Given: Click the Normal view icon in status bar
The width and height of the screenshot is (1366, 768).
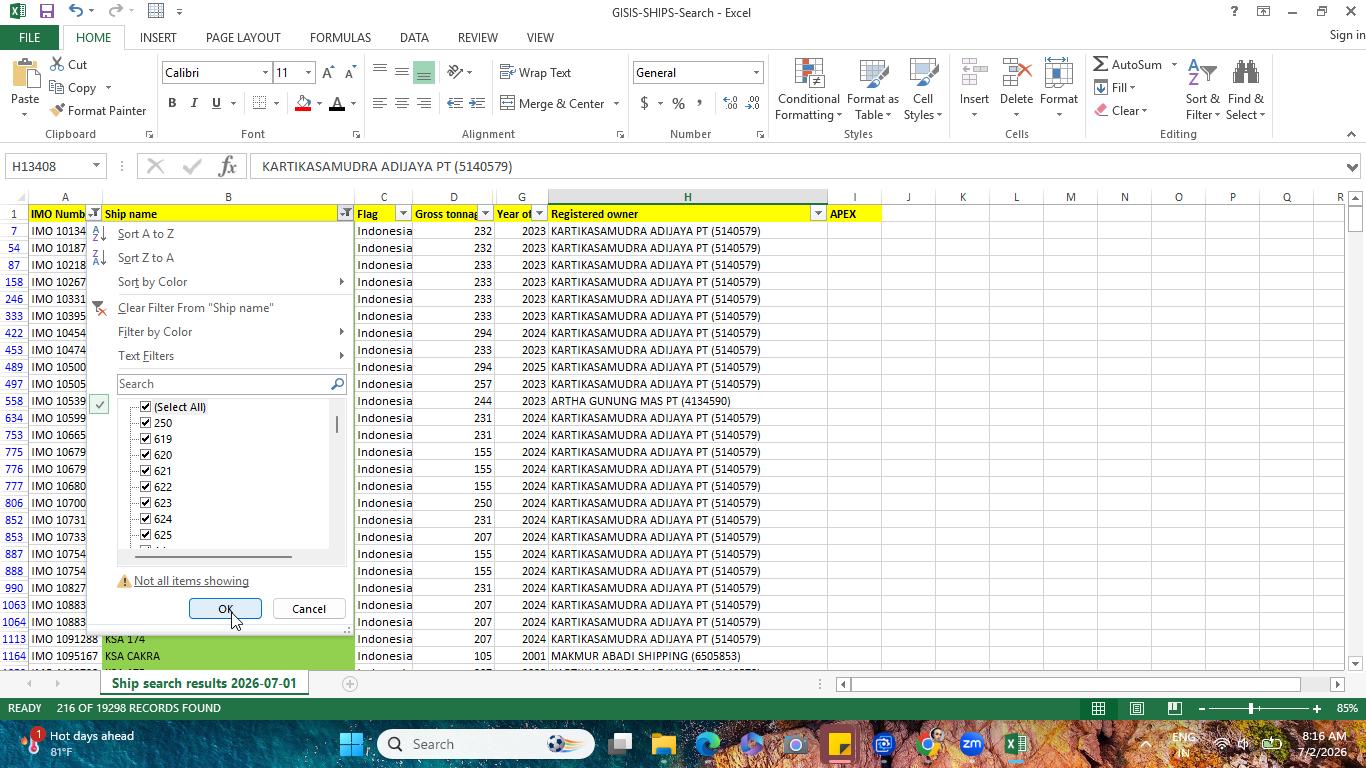Looking at the screenshot, I should [x=1098, y=708].
